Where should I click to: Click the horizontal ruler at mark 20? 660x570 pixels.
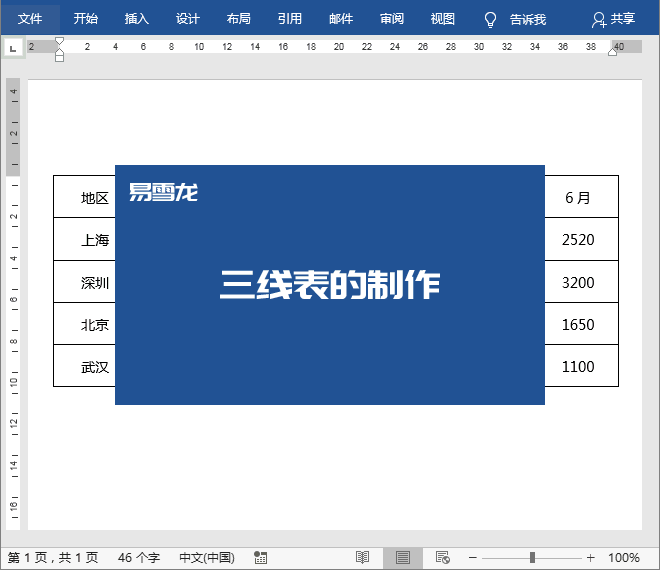(x=339, y=47)
